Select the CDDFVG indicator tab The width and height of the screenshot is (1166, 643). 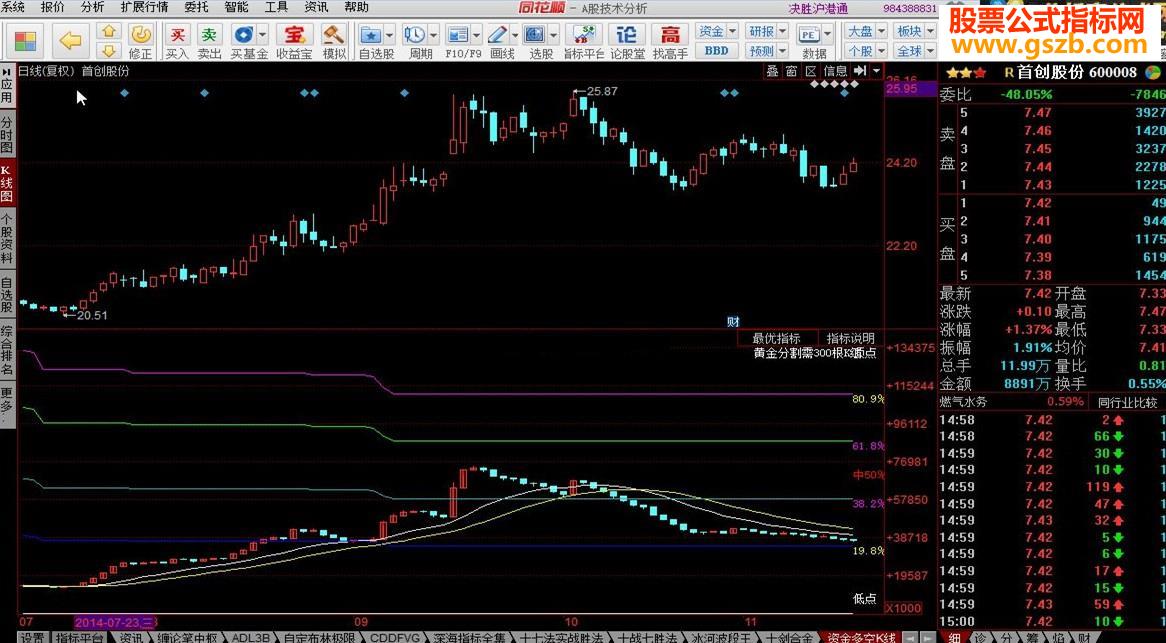click(x=396, y=637)
